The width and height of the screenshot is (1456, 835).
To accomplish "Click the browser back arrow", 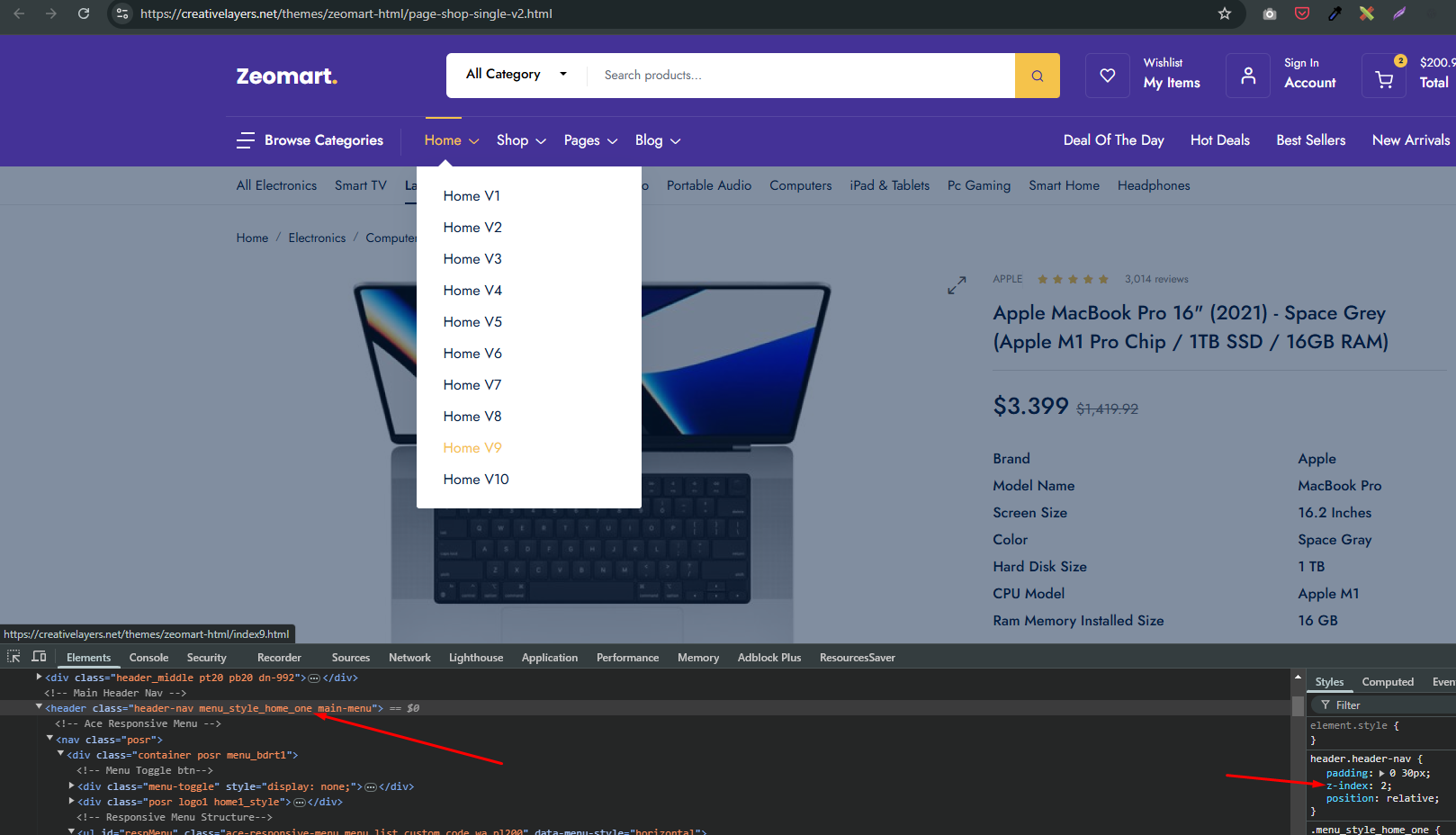I will click(x=19, y=13).
